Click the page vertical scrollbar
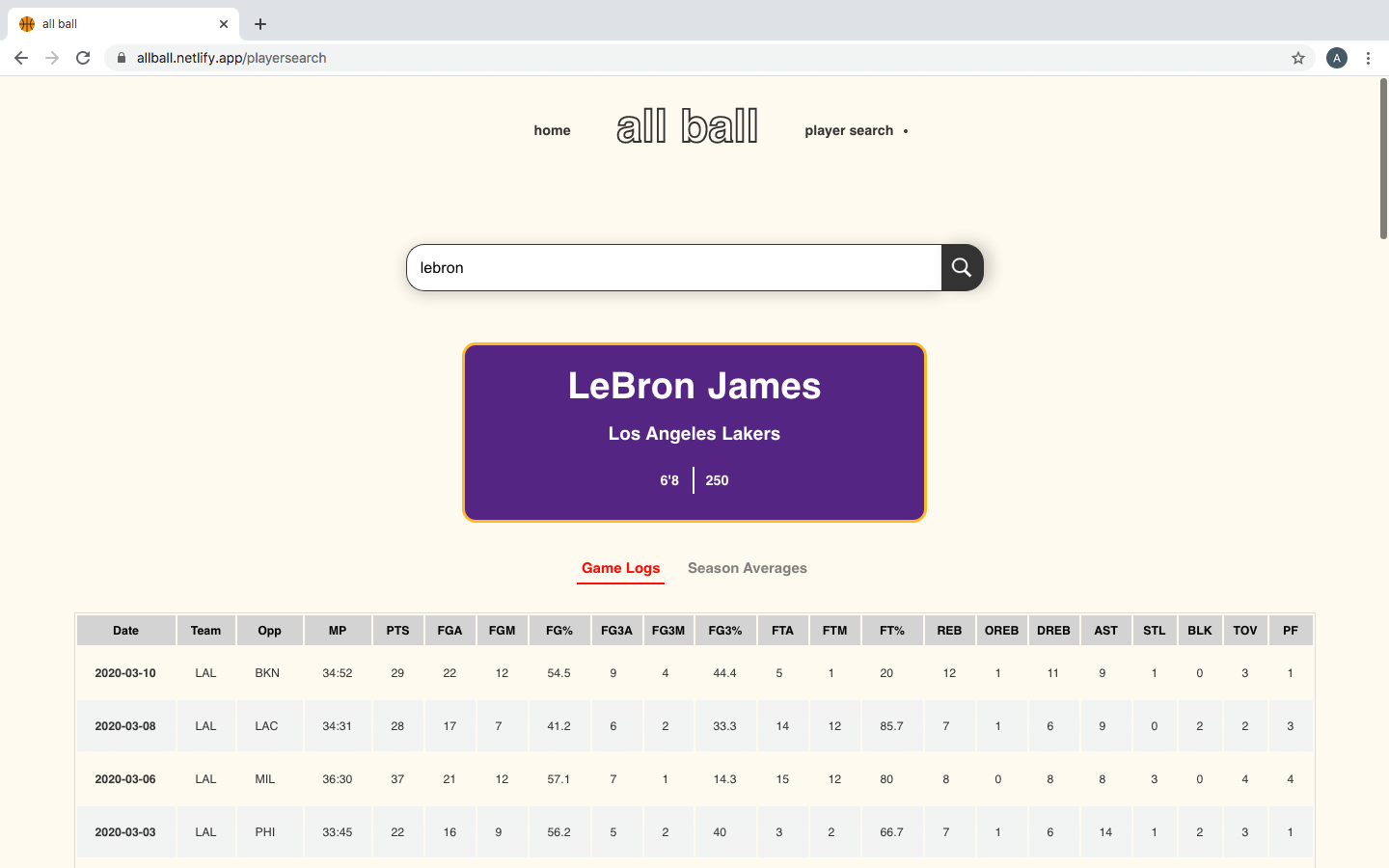 pyautogui.click(x=1383, y=159)
